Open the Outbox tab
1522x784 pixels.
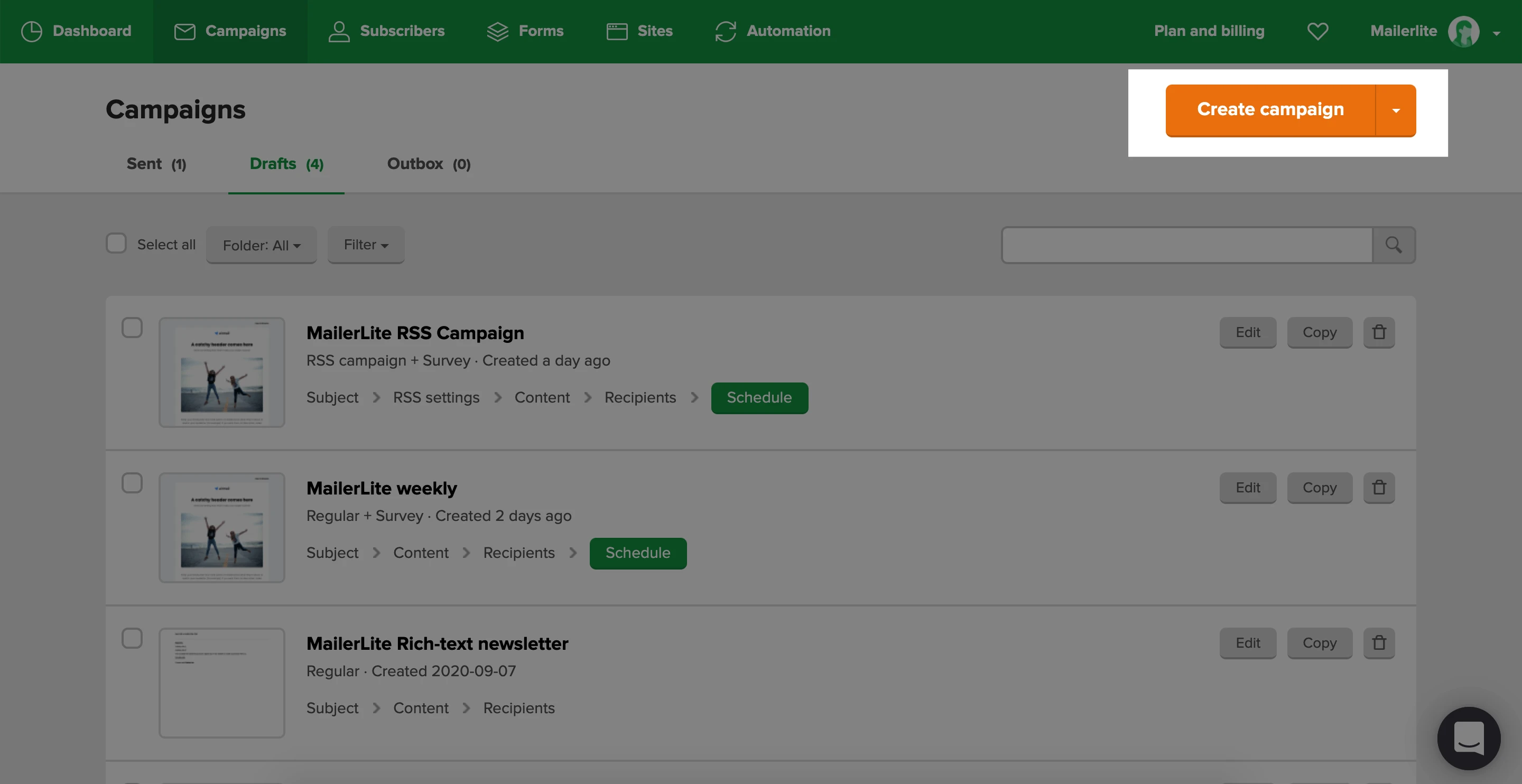pos(429,164)
